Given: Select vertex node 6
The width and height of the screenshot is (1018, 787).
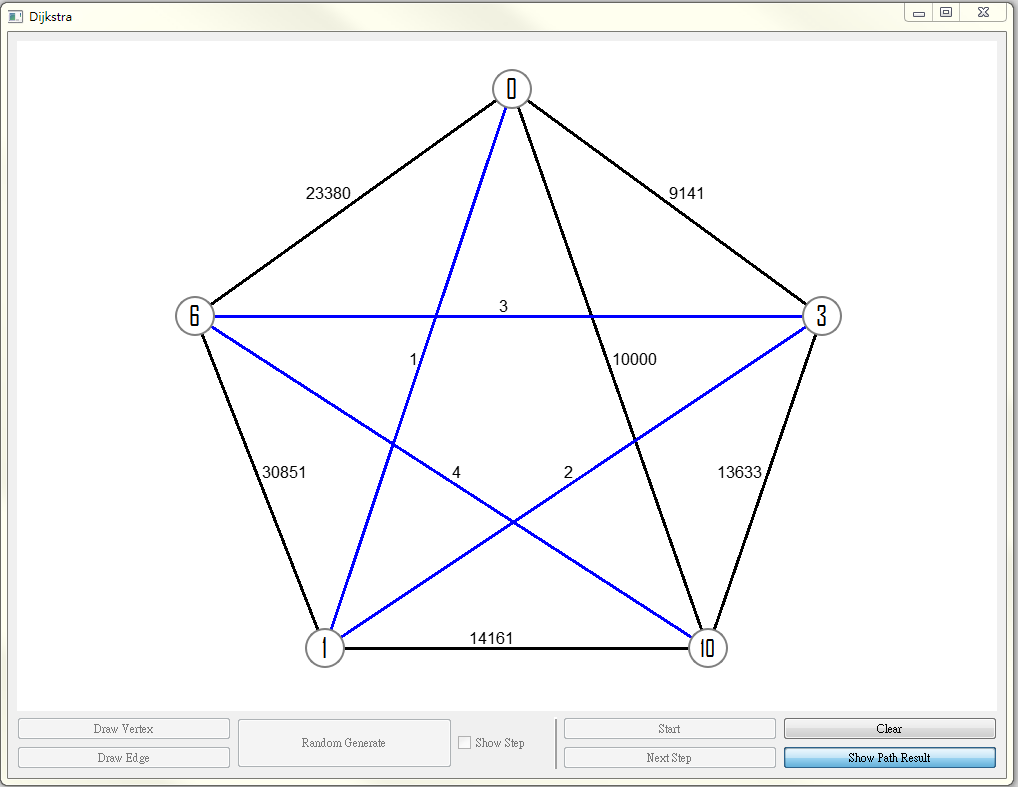Looking at the screenshot, I should click(x=195, y=316).
